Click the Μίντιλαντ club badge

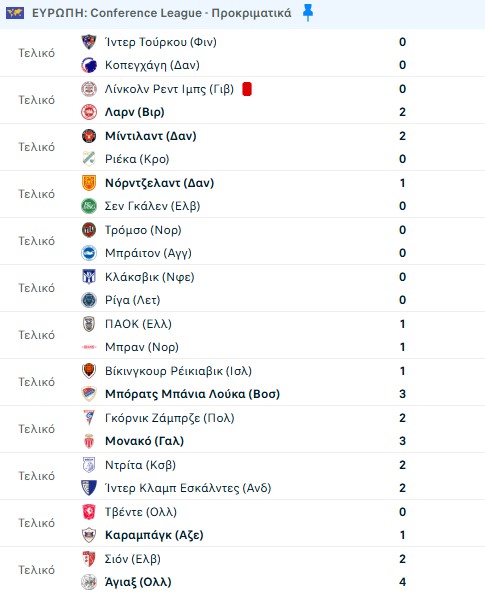coord(89,136)
